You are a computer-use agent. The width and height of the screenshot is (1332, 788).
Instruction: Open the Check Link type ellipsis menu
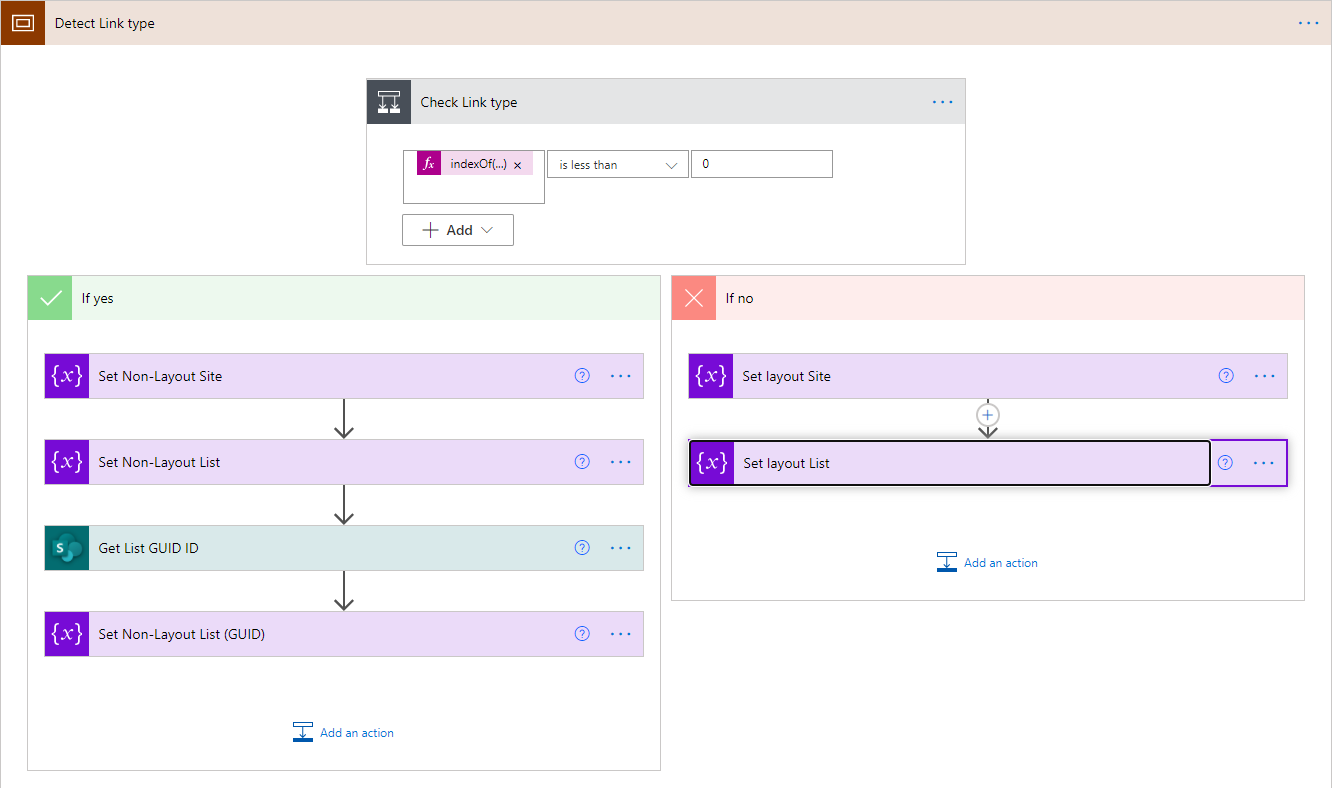[x=942, y=102]
